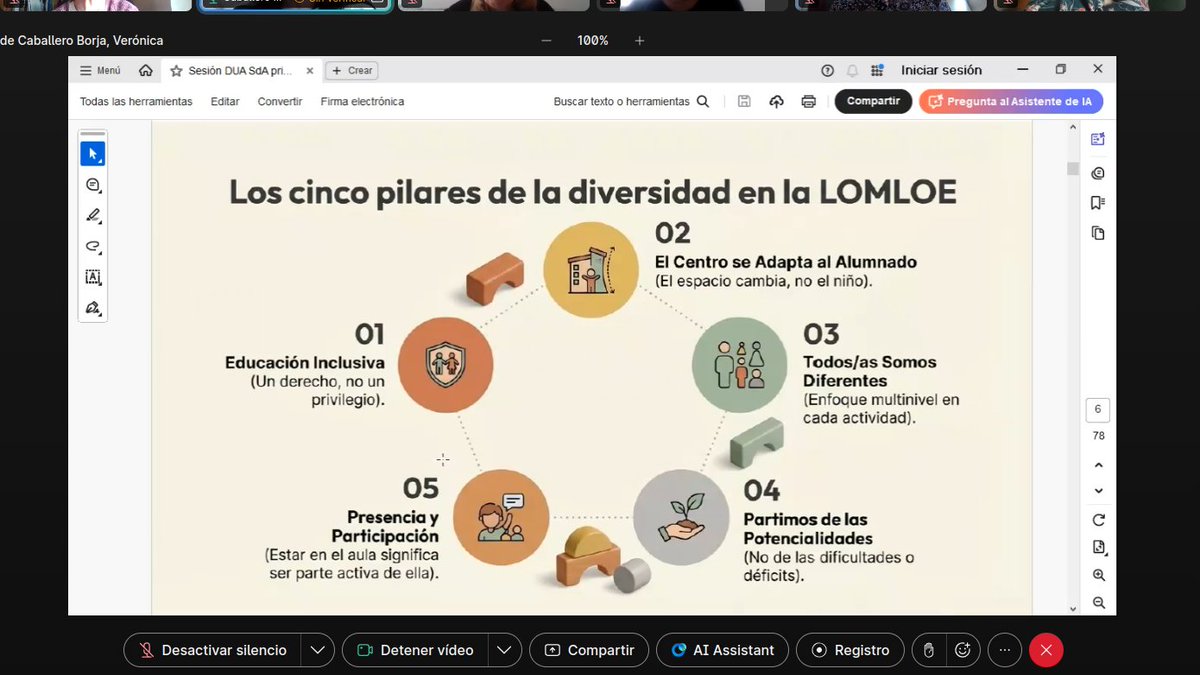Open reactions emoji button
1200x675 pixels.
963,650
